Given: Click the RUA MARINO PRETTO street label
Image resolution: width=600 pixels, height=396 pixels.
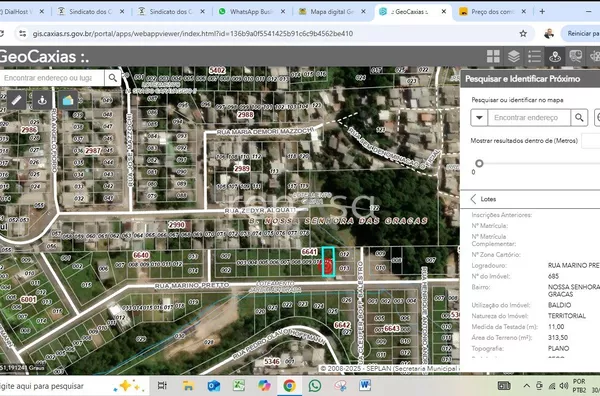Looking at the screenshot, I should click(x=192, y=285).
